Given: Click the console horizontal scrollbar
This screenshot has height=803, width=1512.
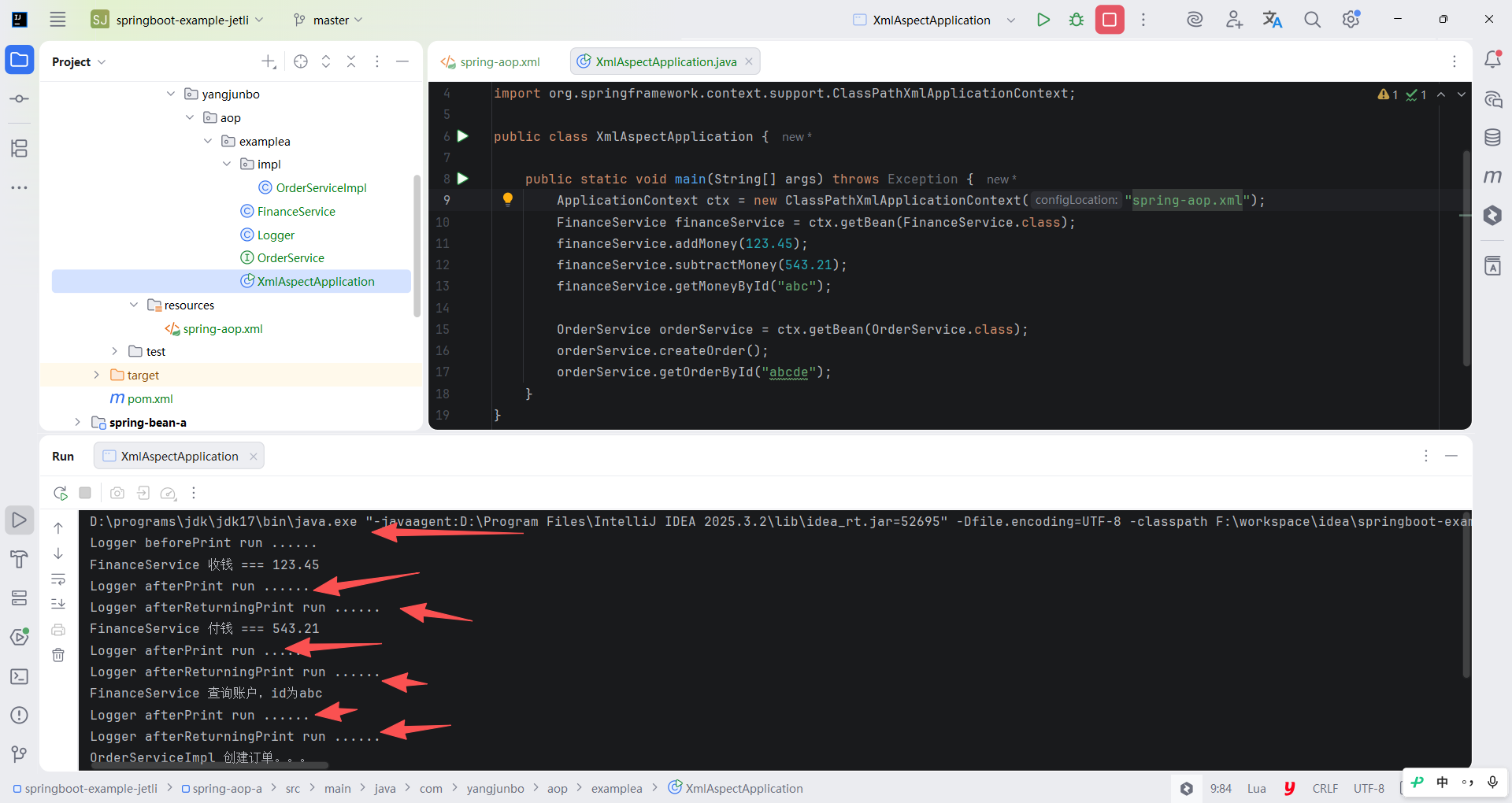Looking at the screenshot, I should [209, 764].
